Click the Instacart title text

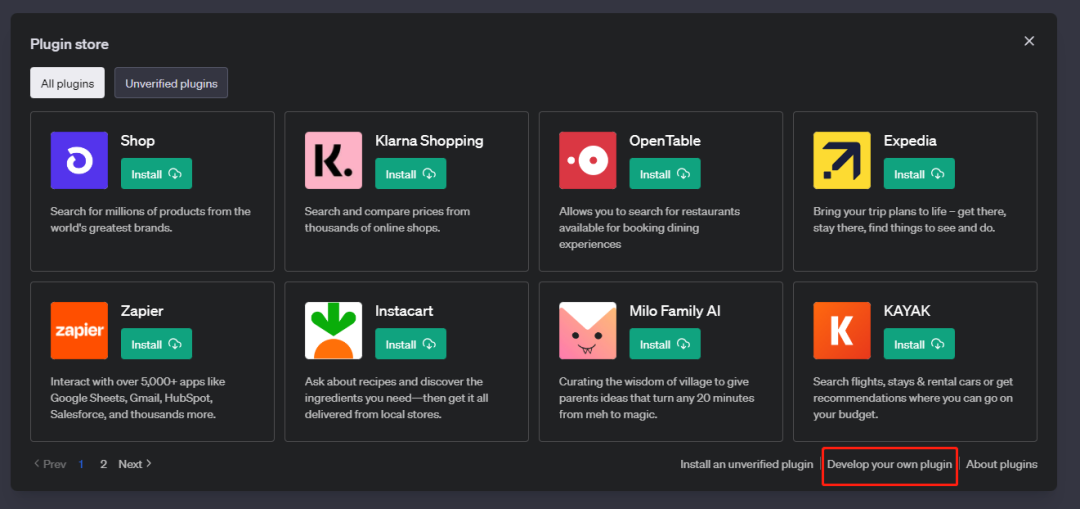[x=404, y=311]
